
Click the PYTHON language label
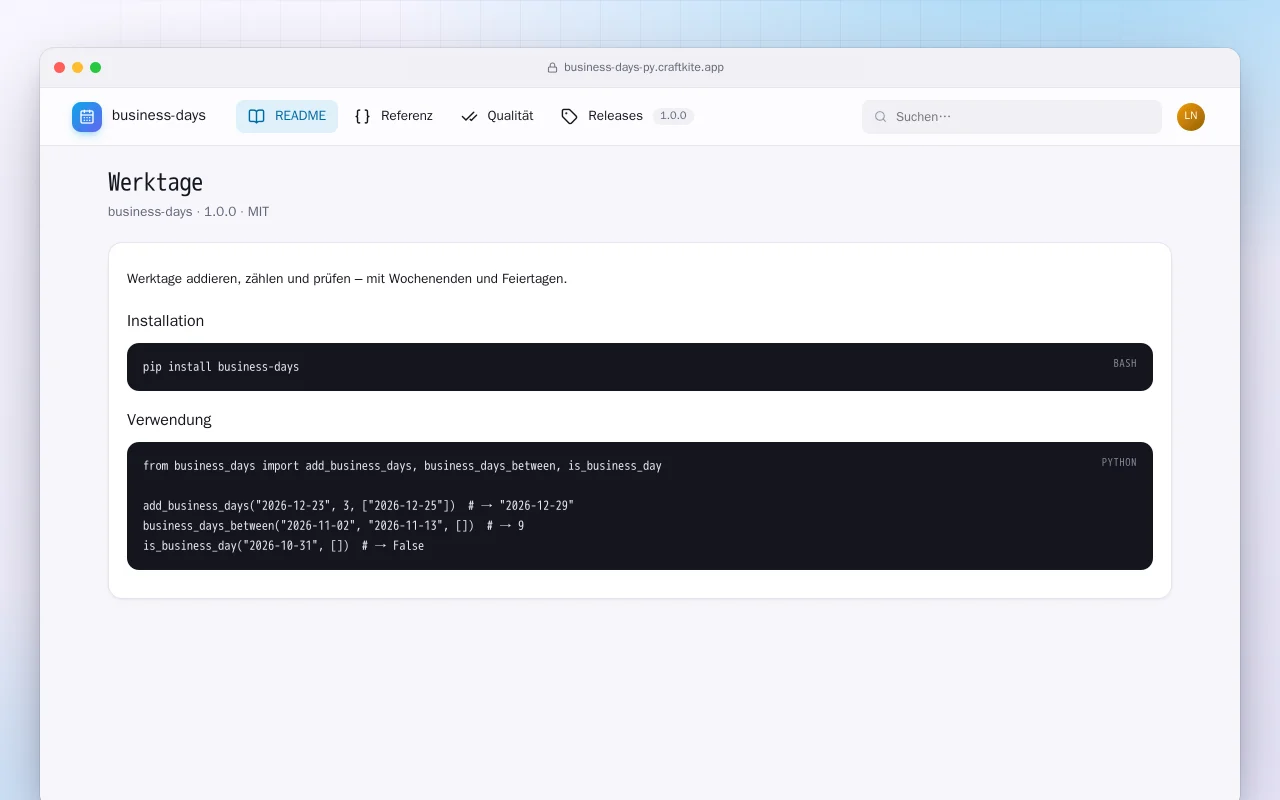pyautogui.click(x=1119, y=463)
